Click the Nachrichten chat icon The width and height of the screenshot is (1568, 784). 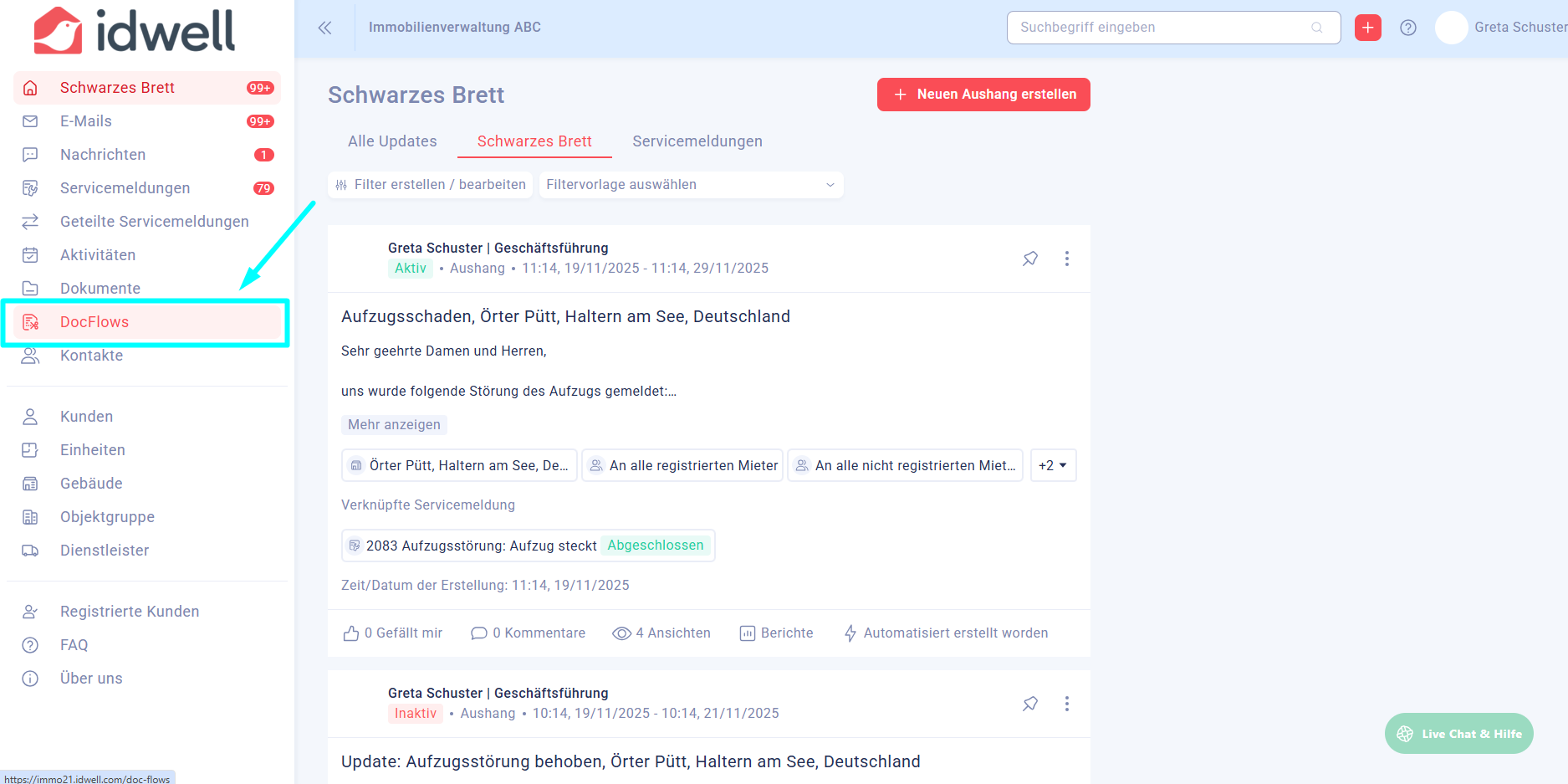click(30, 155)
